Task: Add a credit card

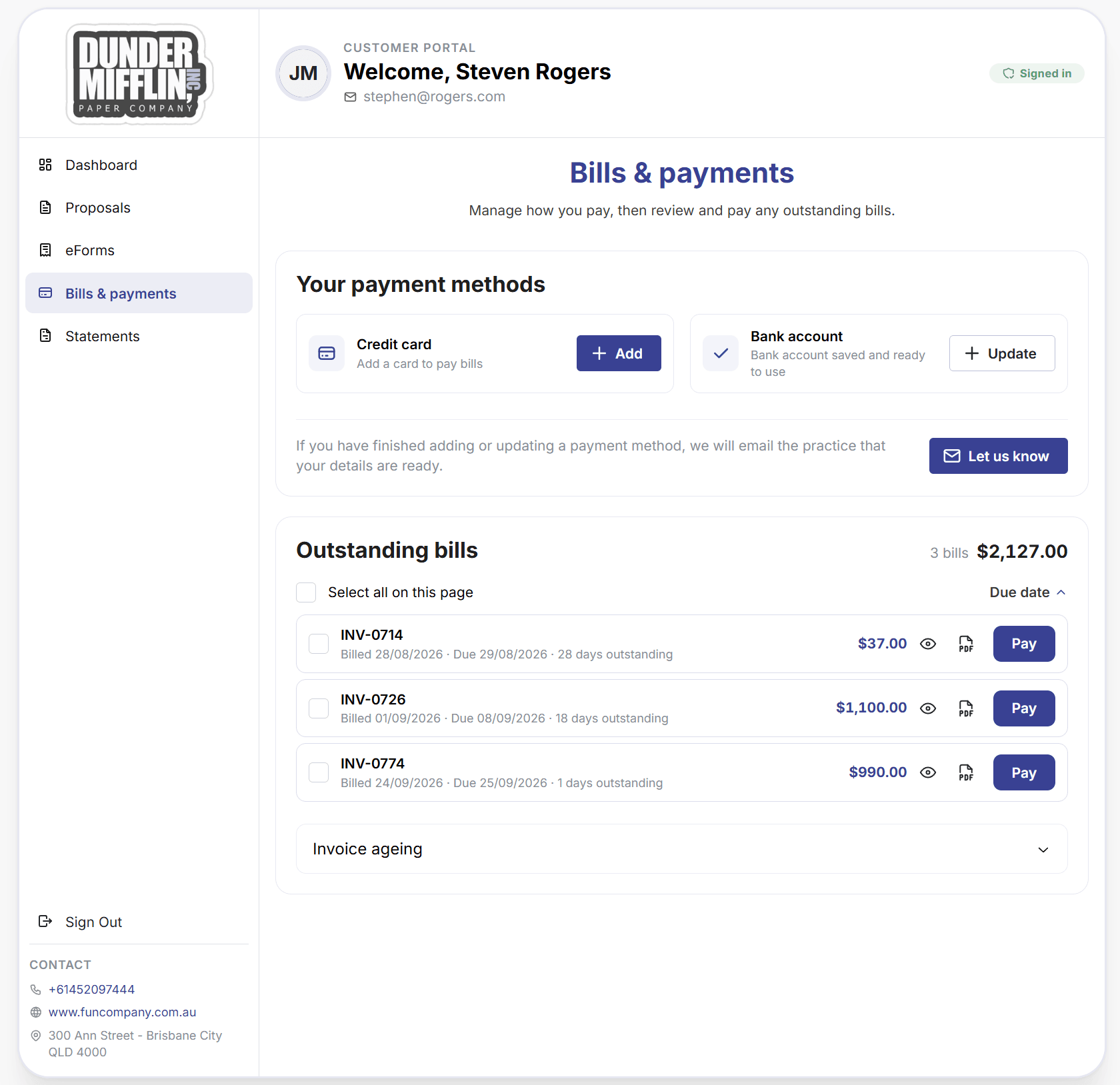Action: [619, 353]
